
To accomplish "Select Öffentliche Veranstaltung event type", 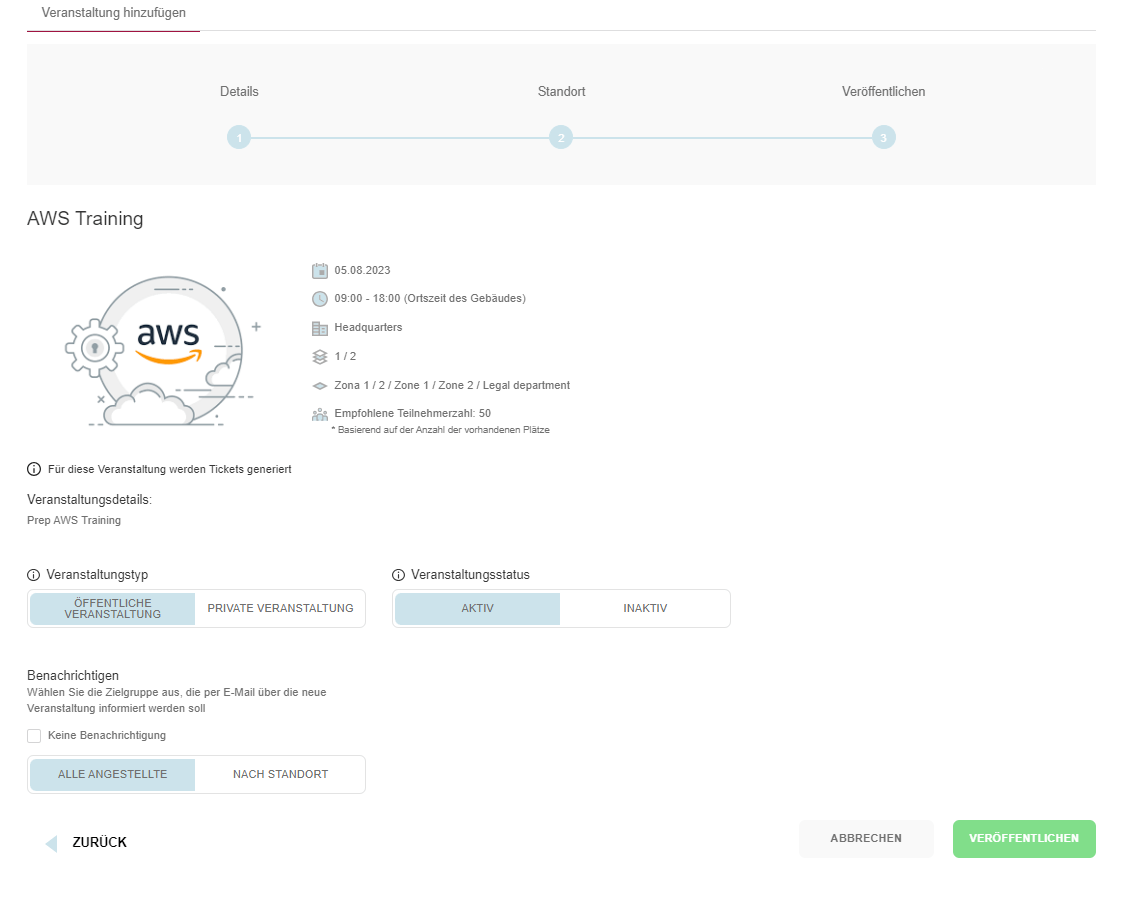I will click(113, 608).
